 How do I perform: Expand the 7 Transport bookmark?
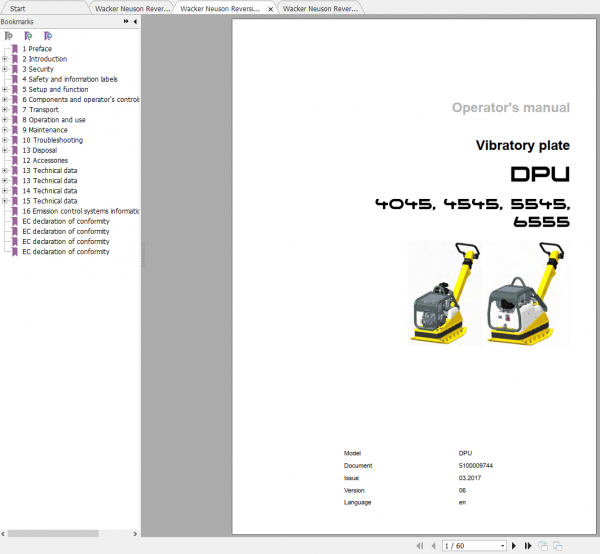tap(5, 110)
